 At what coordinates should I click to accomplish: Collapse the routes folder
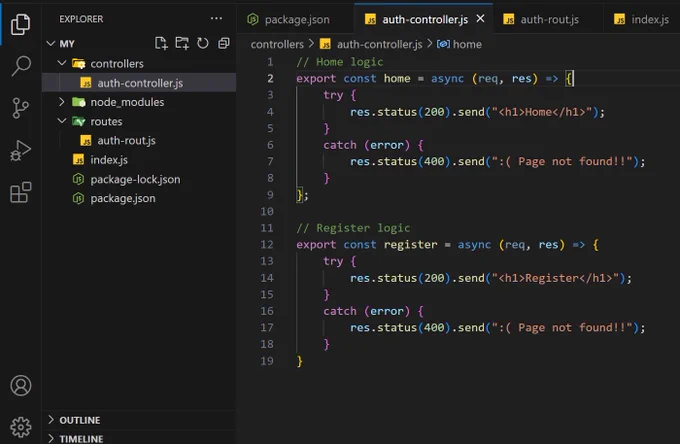(x=62, y=121)
